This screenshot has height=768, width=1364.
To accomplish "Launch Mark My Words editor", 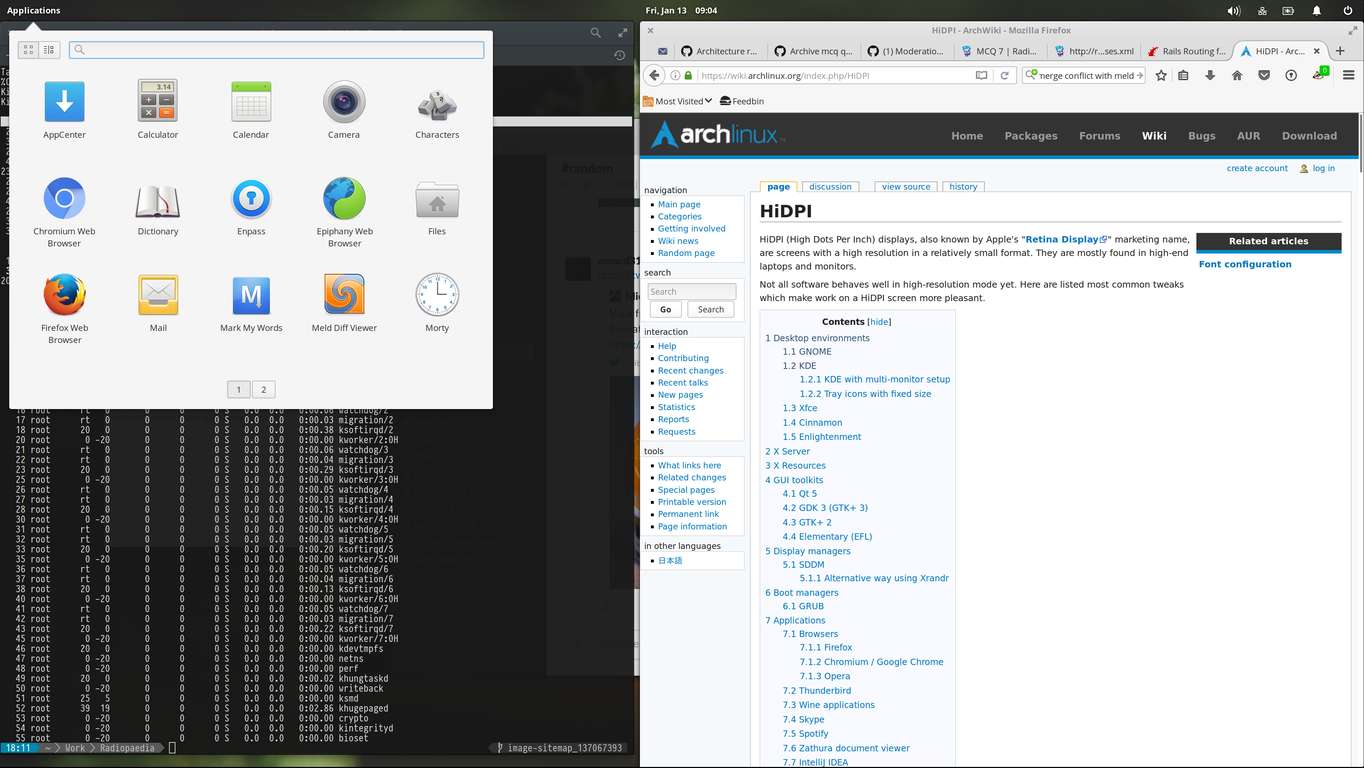I will (251, 303).
